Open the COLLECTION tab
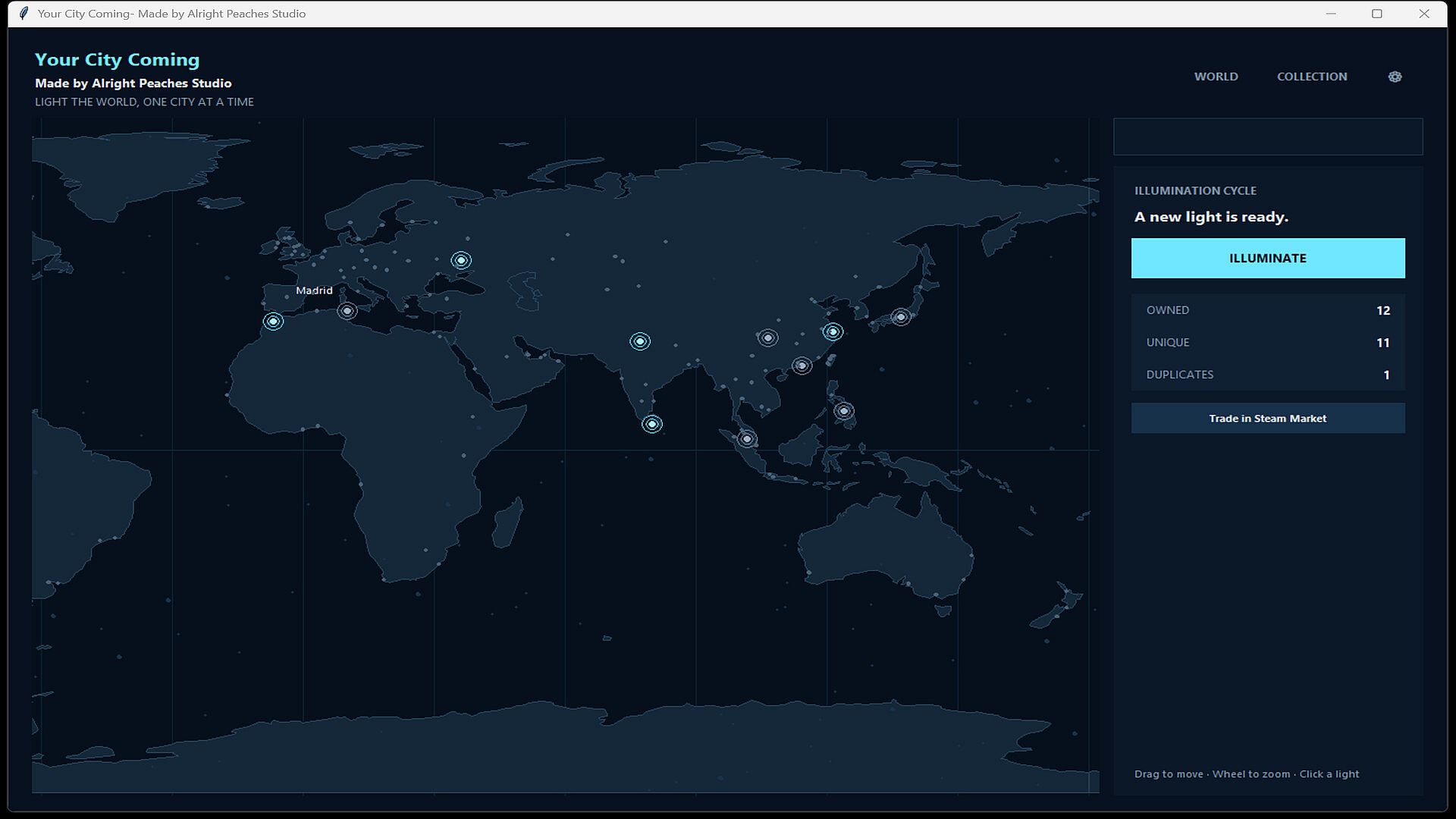 (x=1312, y=77)
